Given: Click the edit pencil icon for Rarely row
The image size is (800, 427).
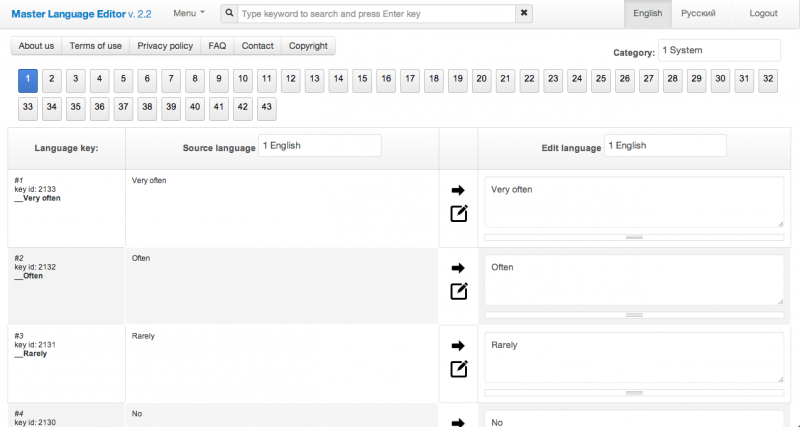Looking at the screenshot, I should point(459,368).
